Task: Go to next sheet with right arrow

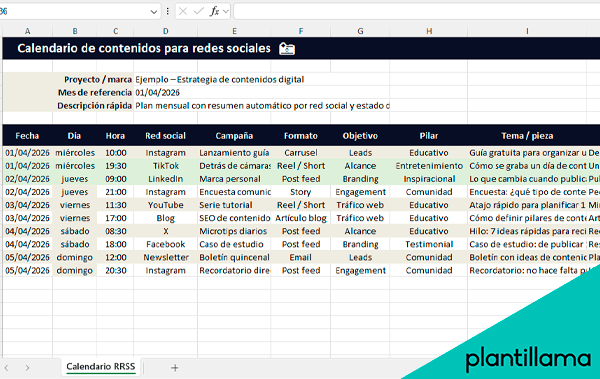Action: point(27,368)
